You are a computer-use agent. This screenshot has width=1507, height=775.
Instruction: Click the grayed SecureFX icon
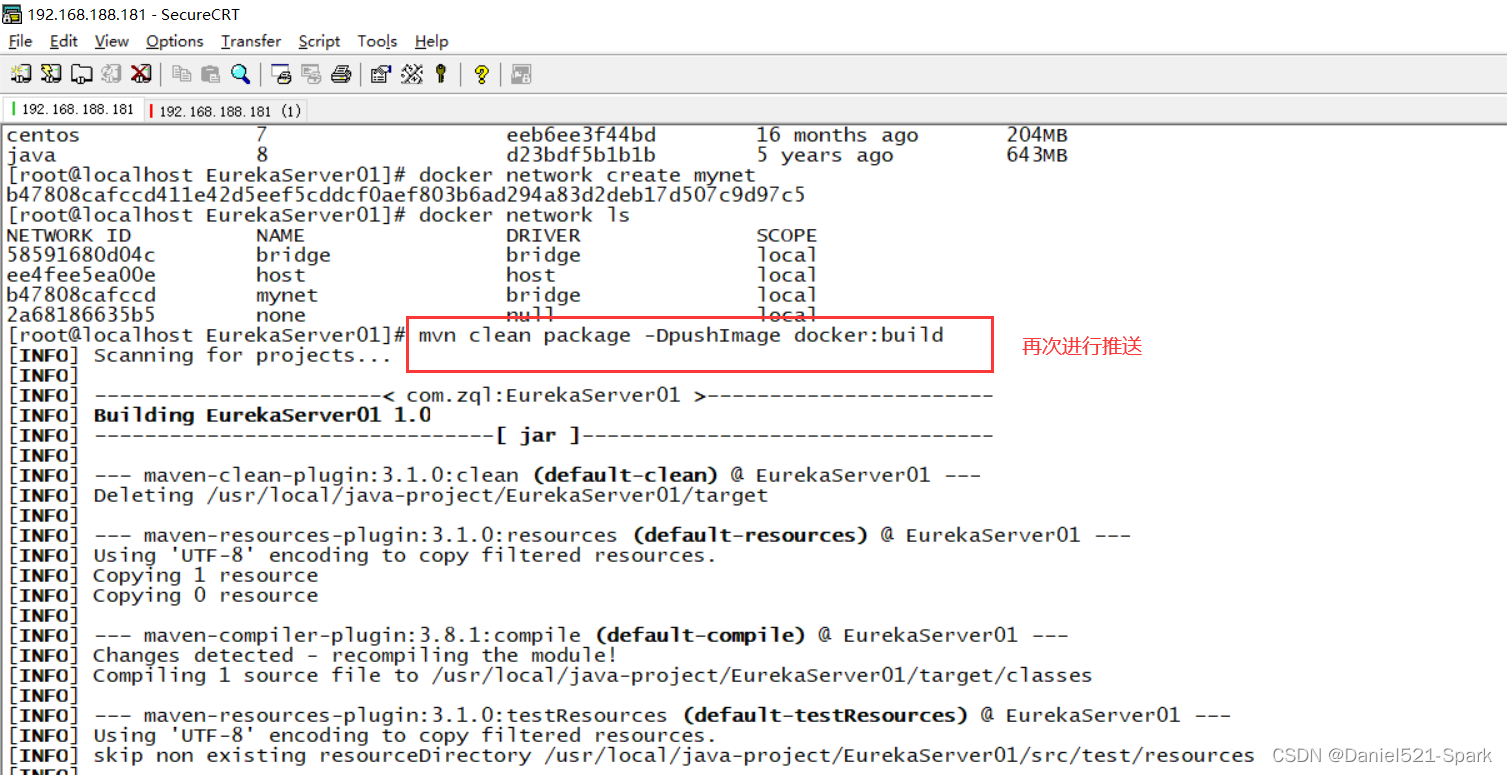tap(521, 73)
